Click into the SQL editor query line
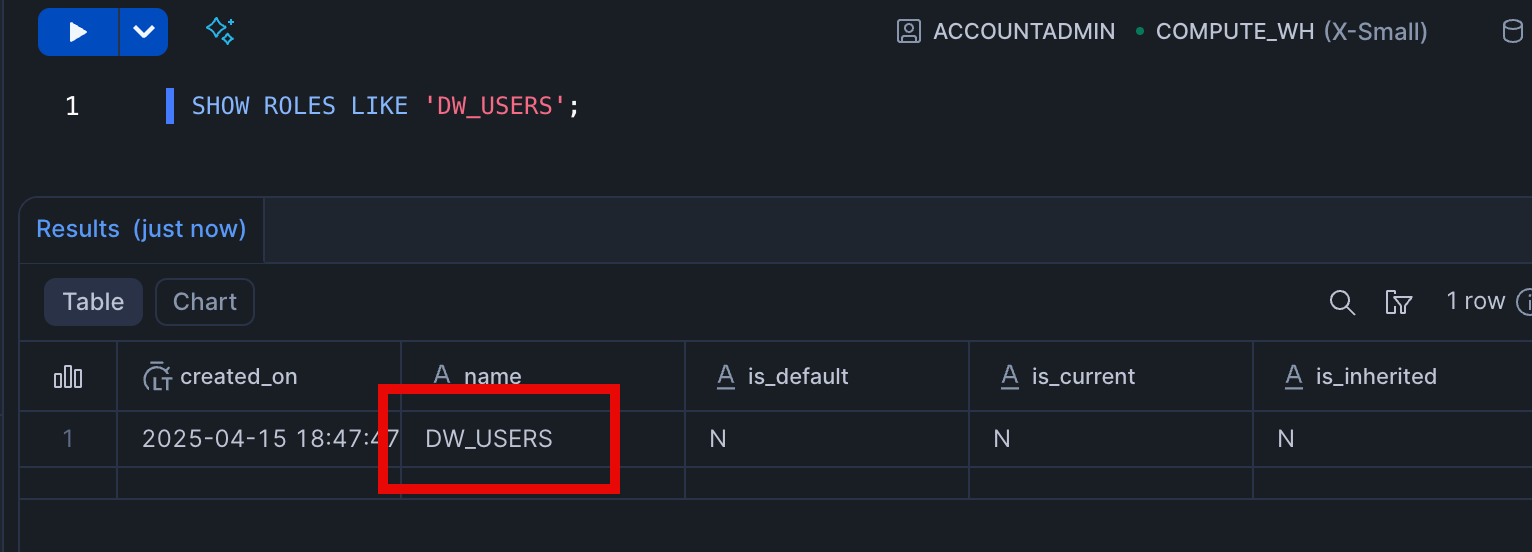 tap(385, 106)
